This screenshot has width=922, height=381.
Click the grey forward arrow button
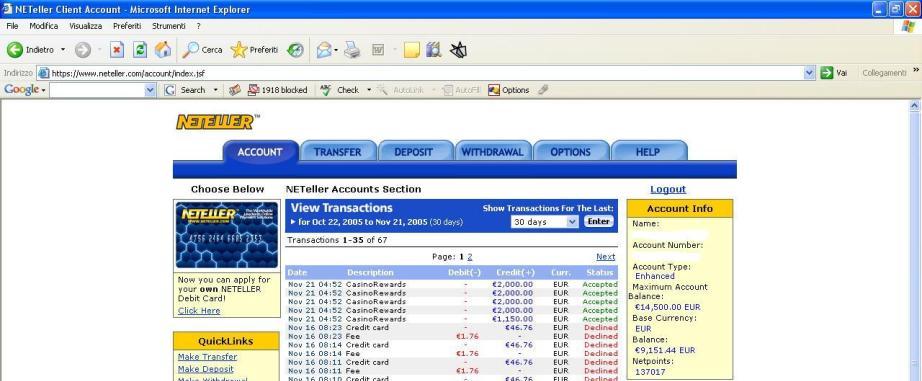(83, 50)
